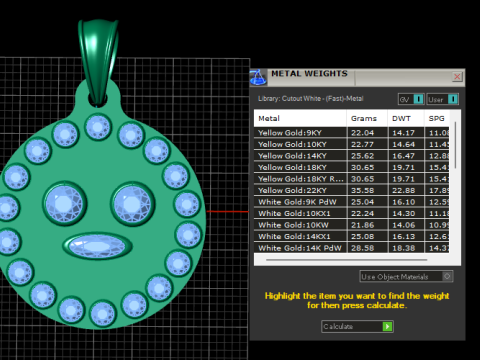Click the green arrow on Calculate

pos(387,326)
